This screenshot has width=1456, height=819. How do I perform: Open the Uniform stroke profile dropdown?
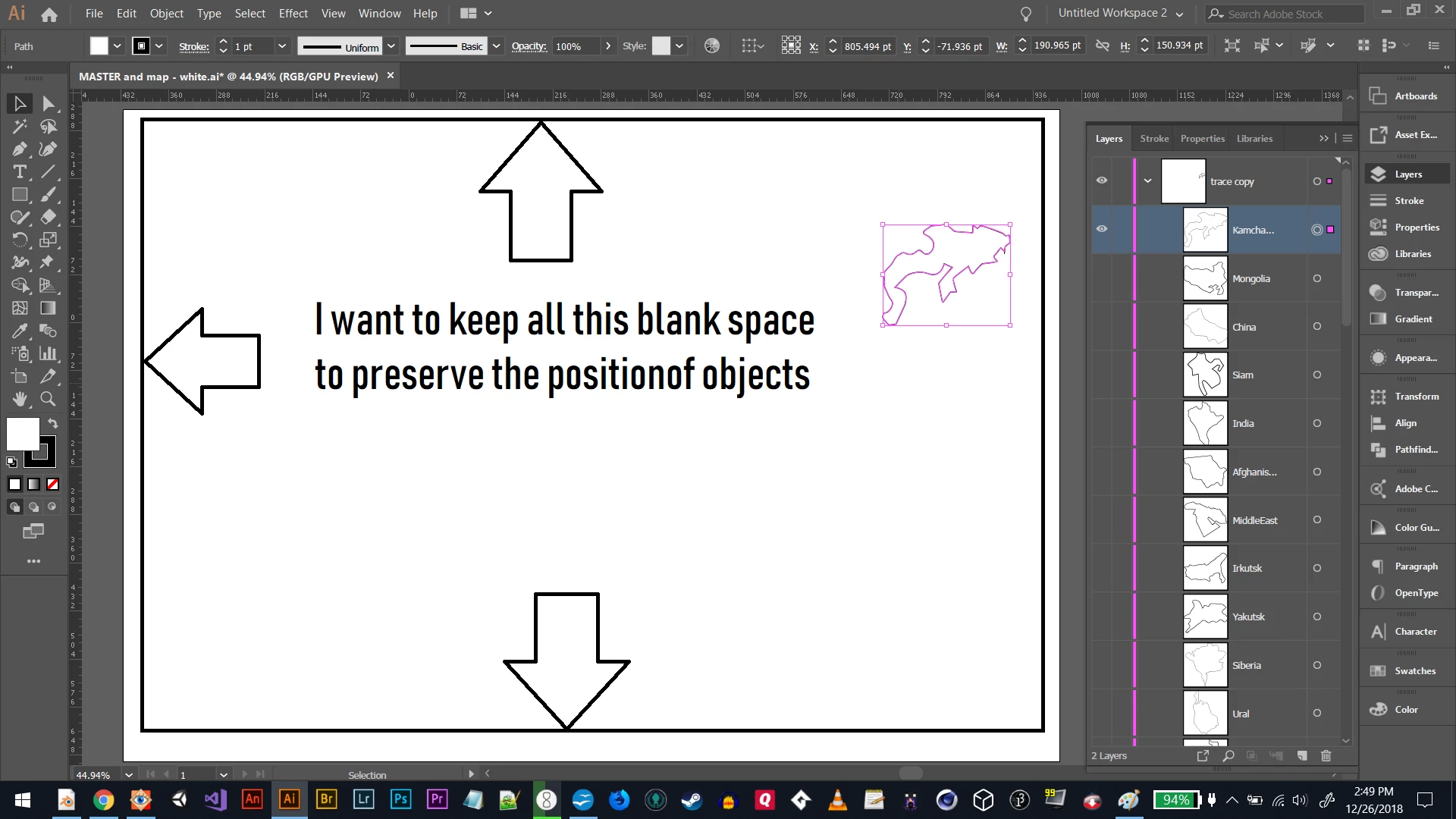[x=391, y=46]
